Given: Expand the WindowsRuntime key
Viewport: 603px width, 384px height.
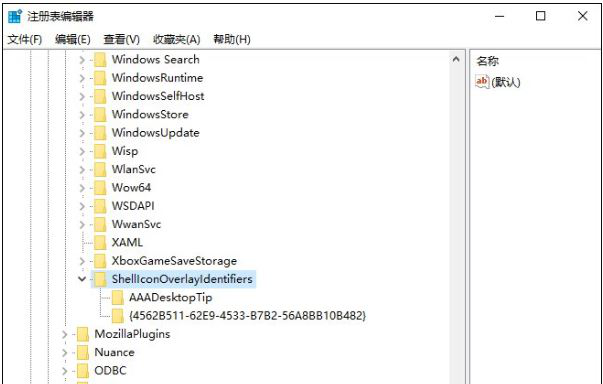Looking at the screenshot, I should click(x=82, y=78).
